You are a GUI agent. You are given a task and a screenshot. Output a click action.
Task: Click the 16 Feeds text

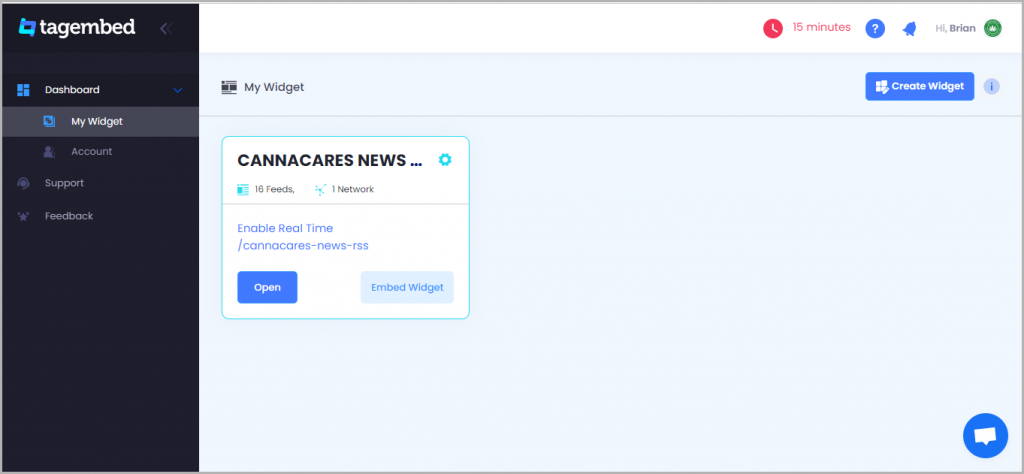[x=275, y=190]
